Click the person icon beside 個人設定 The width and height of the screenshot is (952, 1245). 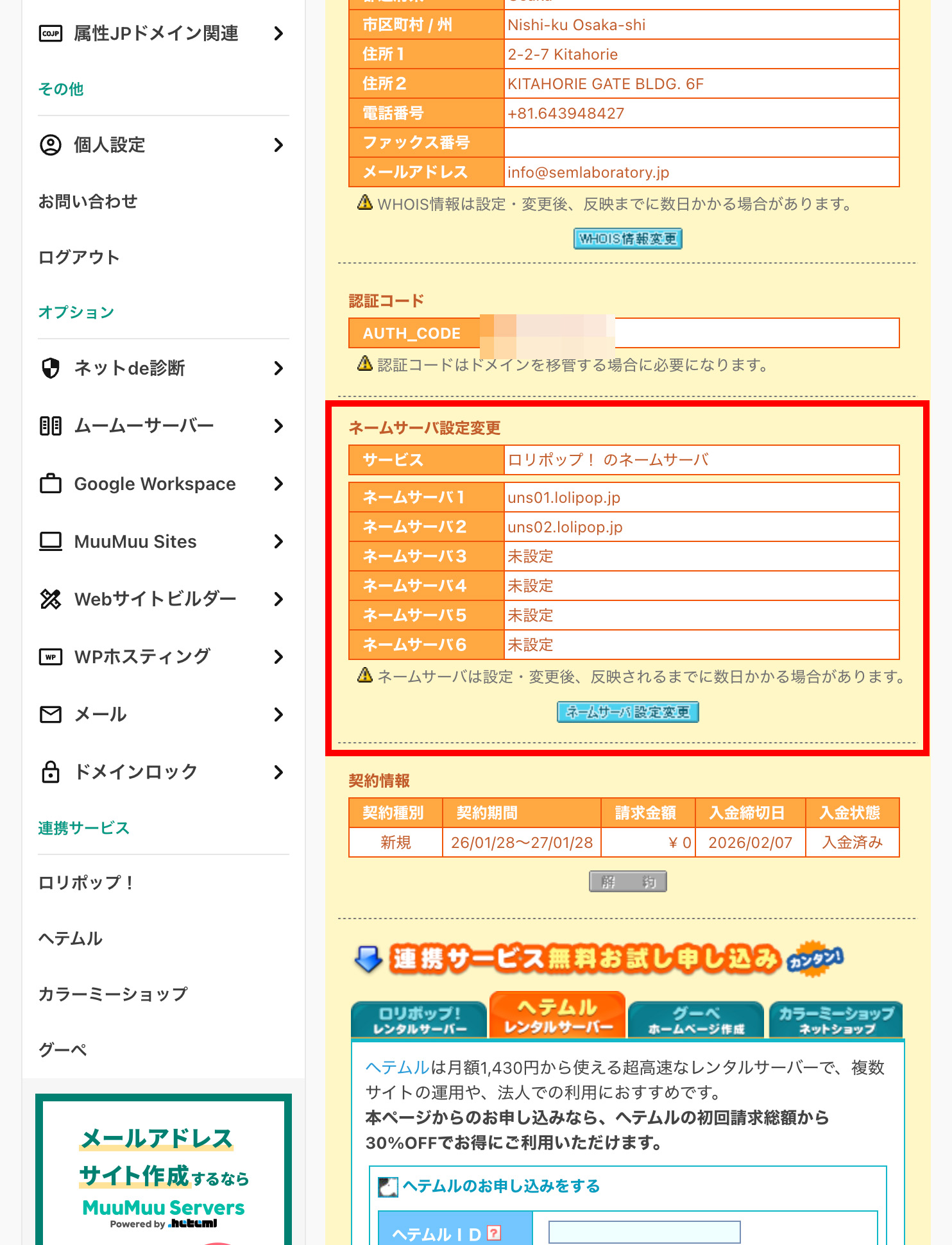pos(51,145)
